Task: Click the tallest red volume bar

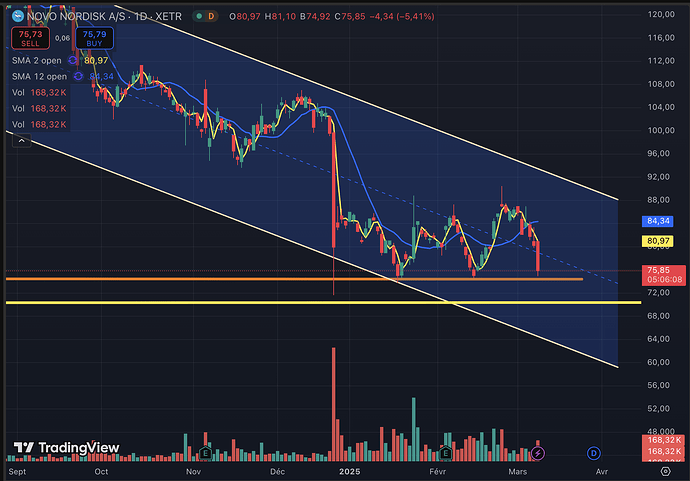Action: 334,404
